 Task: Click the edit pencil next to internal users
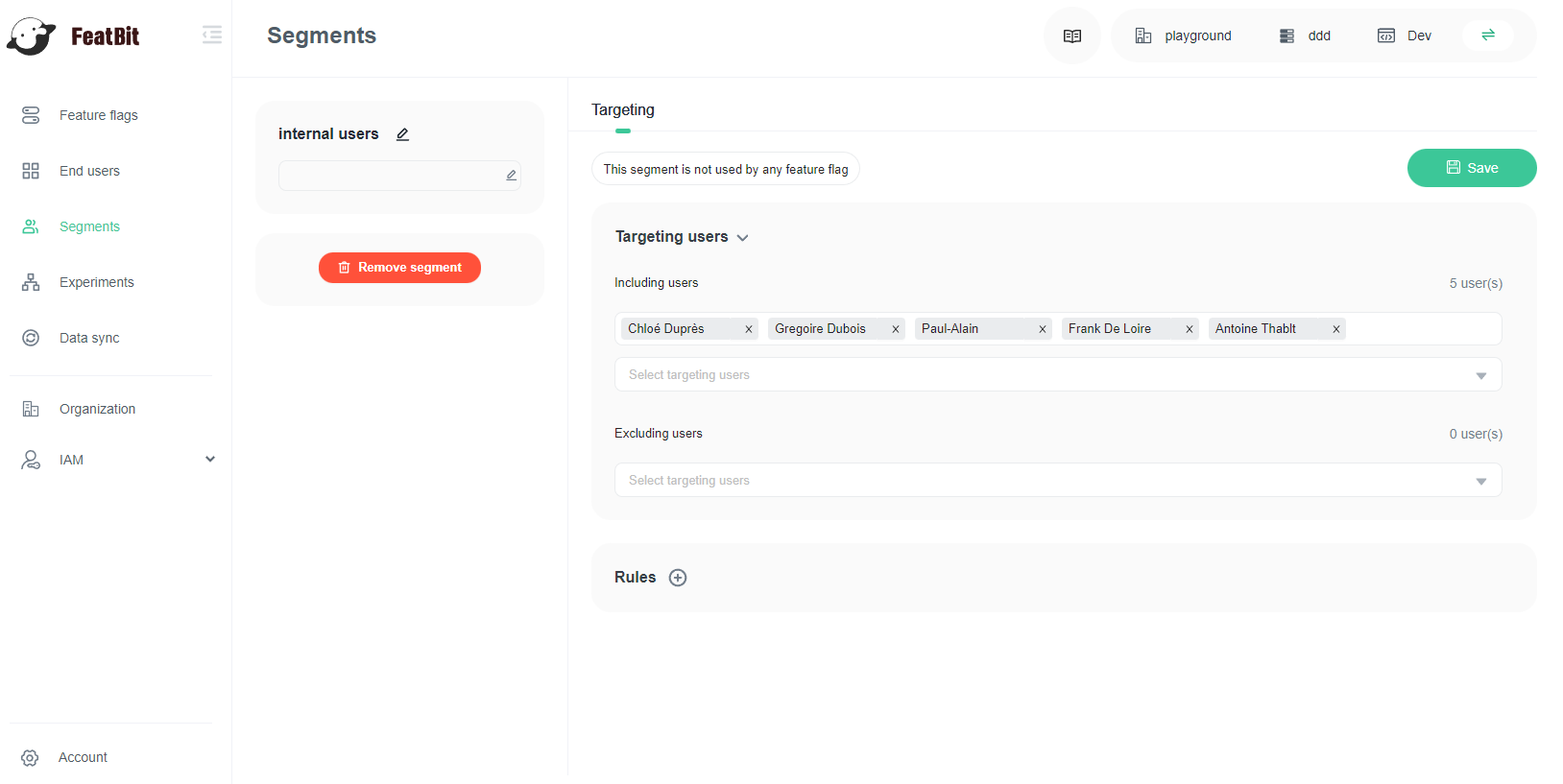click(x=403, y=134)
